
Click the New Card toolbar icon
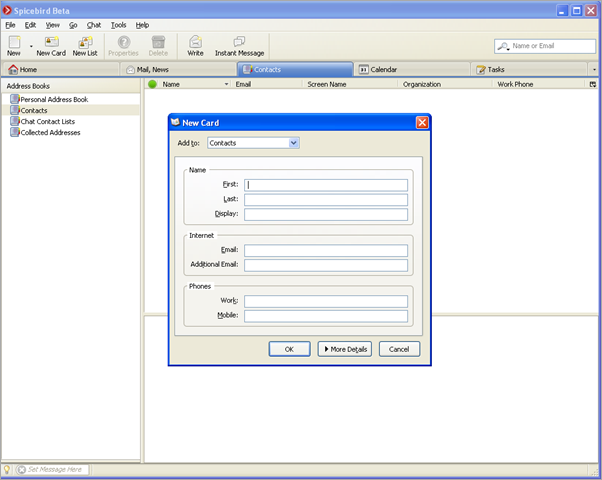51,42
